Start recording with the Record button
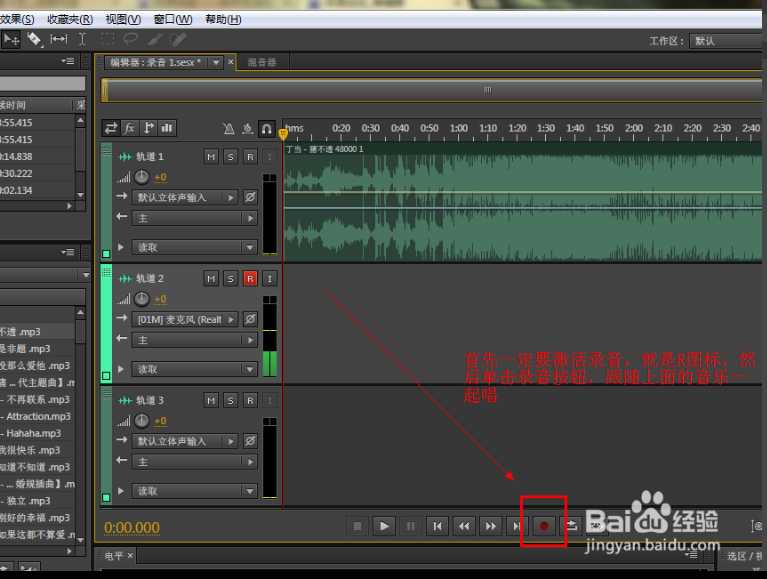The width and height of the screenshot is (767, 579). click(x=543, y=526)
